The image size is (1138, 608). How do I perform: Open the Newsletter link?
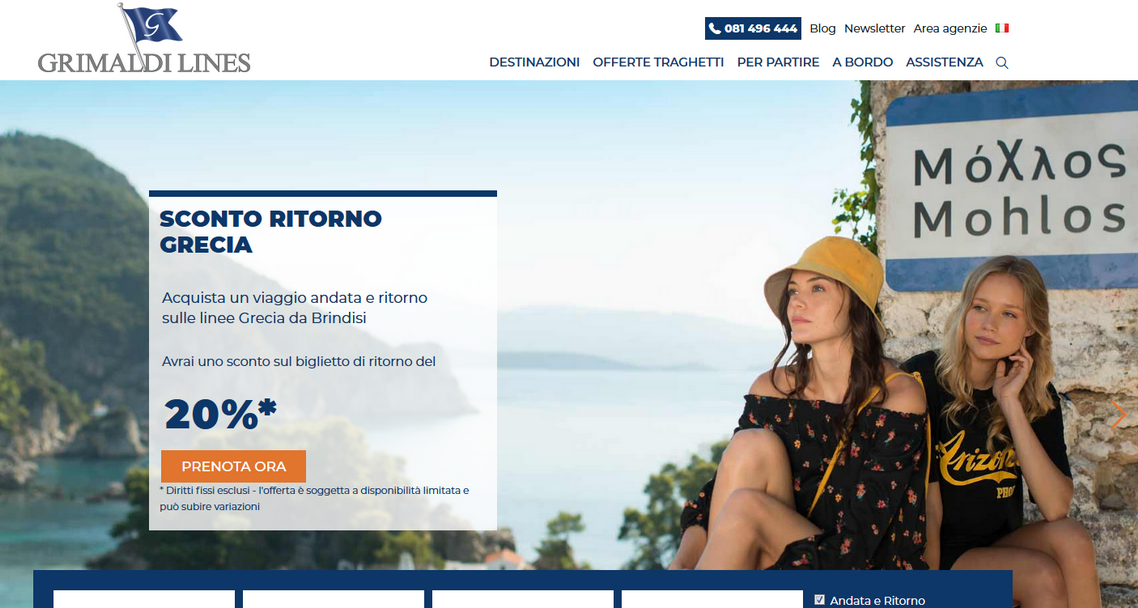pyautogui.click(x=875, y=28)
